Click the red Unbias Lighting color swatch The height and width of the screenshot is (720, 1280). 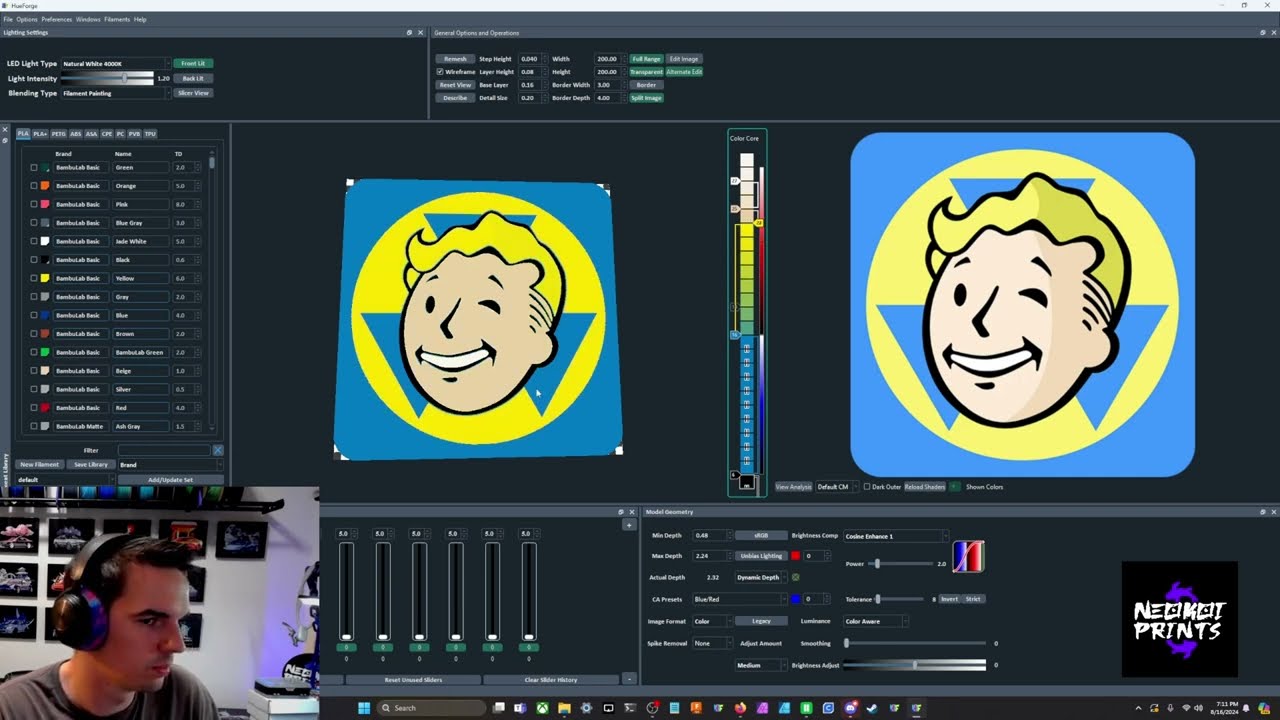(796, 556)
